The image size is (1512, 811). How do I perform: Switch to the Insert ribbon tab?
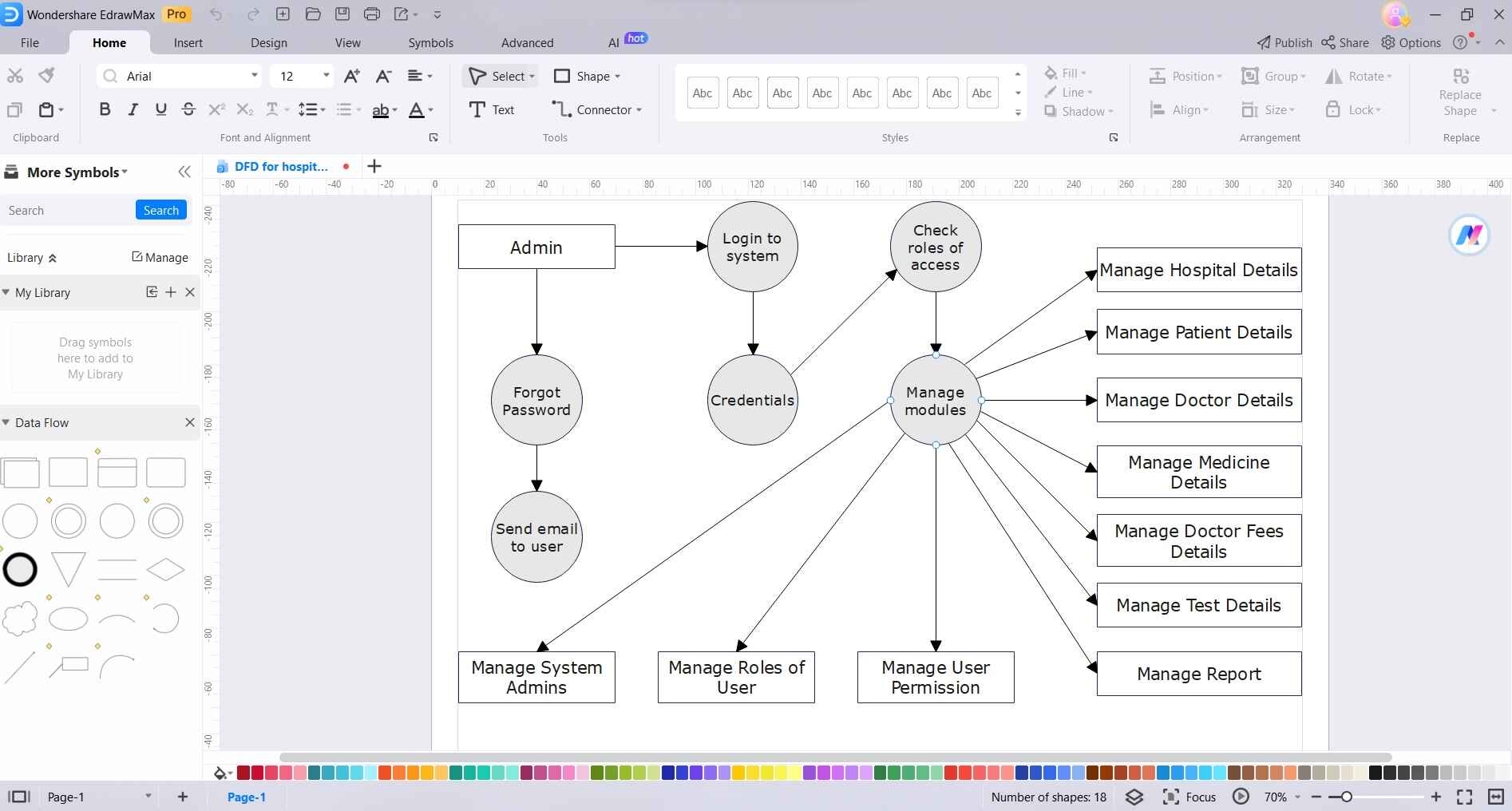point(188,42)
